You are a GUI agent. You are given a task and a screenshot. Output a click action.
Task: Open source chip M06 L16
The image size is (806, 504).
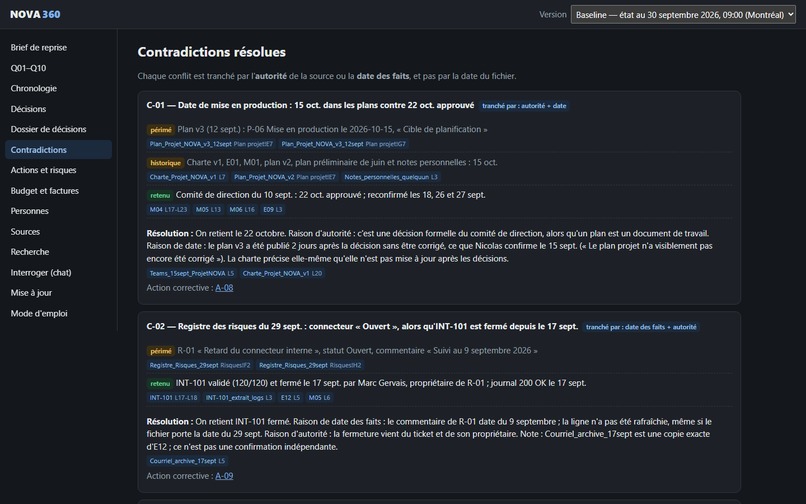point(242,209)
